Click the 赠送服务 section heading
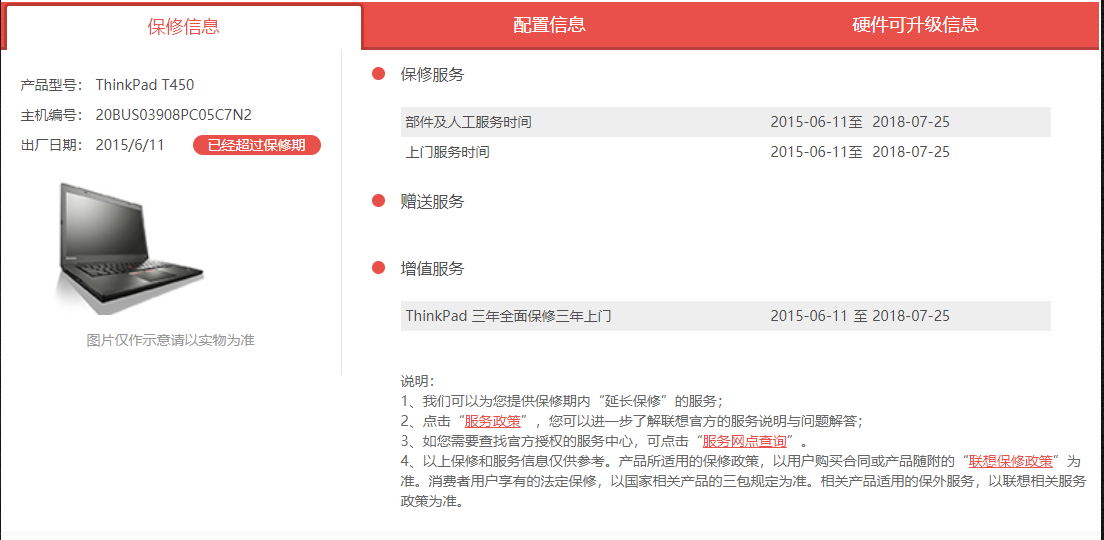Image resolution: width=1104 pixels, height=540 pixels. pos(432,201)
